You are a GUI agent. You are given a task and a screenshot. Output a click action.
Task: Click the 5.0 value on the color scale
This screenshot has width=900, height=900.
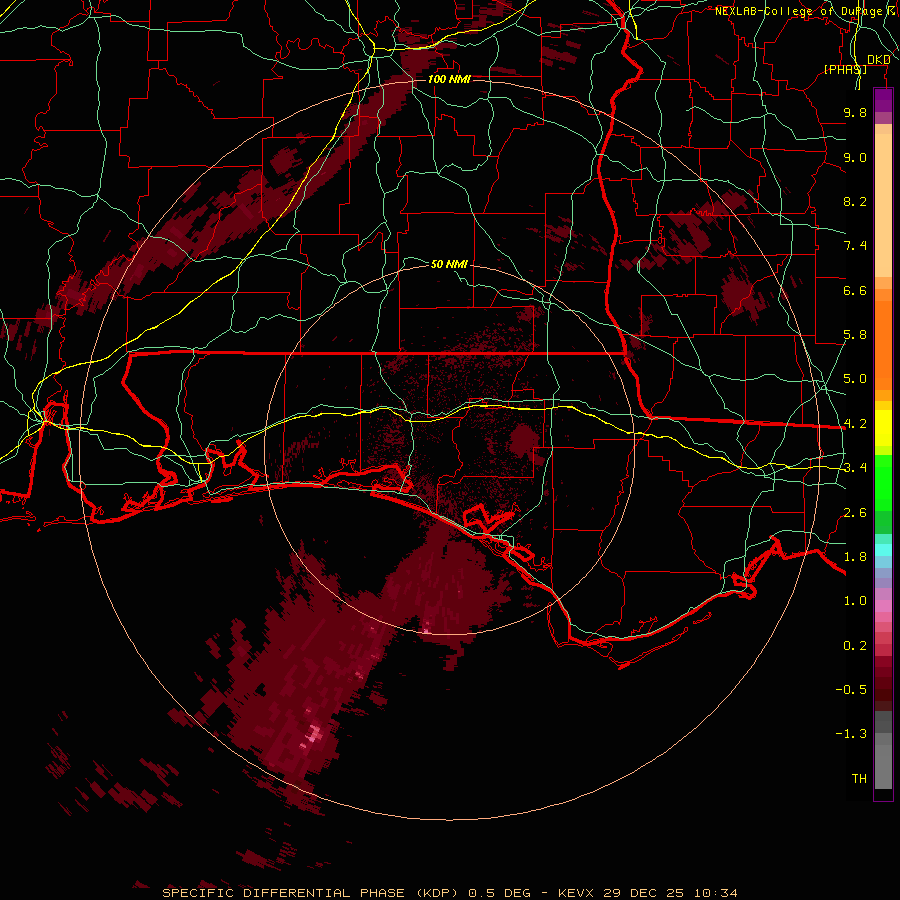855,379
